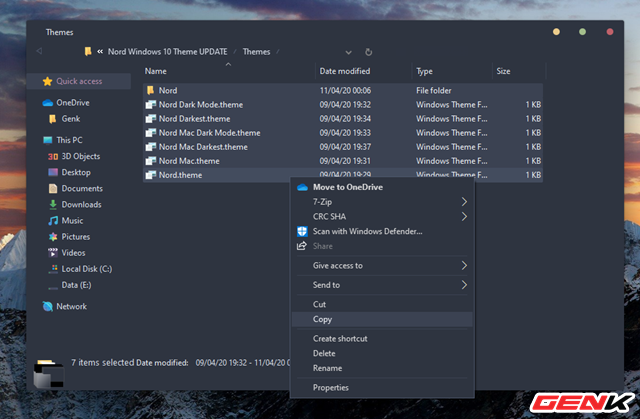Select Properties in the context menu
640x419 pixels.
click(331, 388)
